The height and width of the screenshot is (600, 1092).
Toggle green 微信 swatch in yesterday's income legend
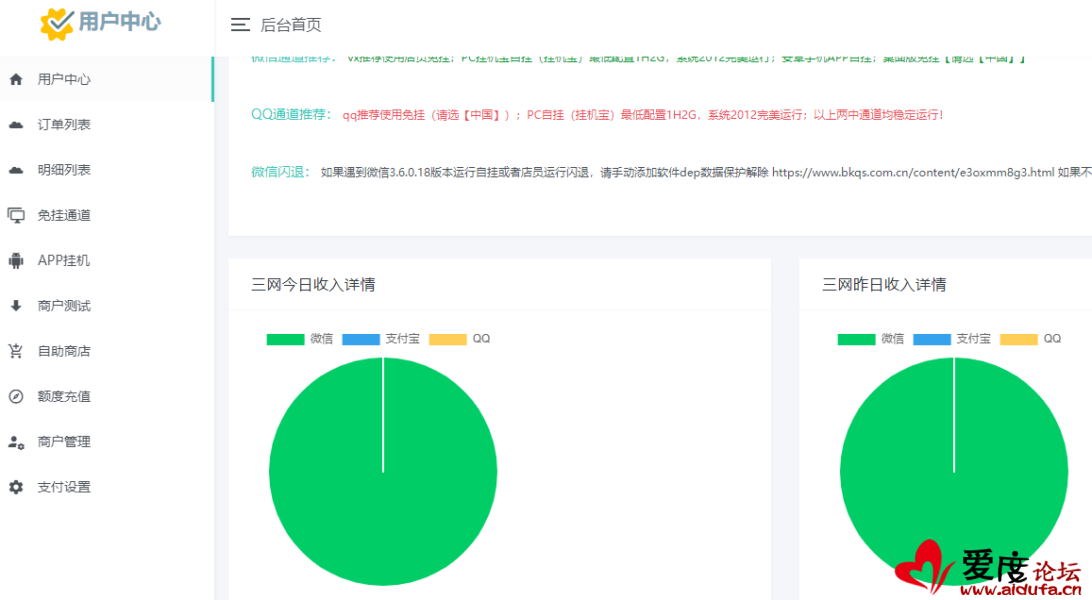pyautogui.click(x=857, y=339)
